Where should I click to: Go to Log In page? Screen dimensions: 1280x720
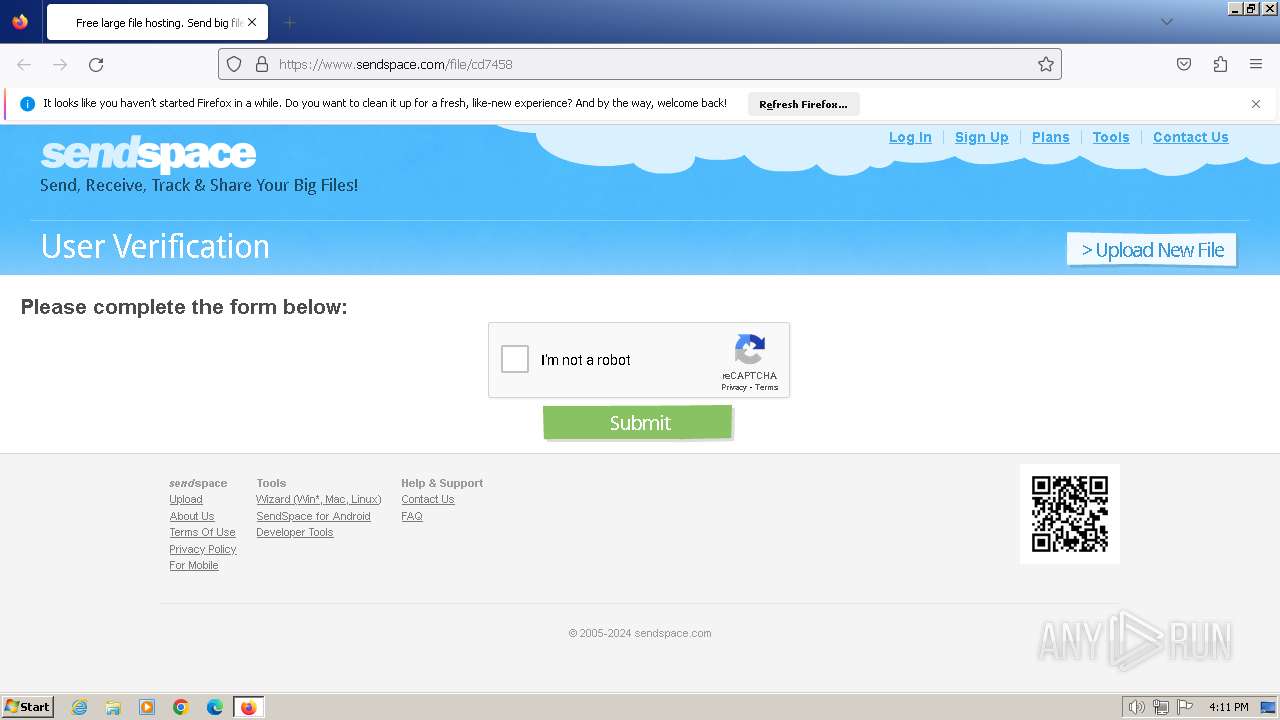pos(910,137)
